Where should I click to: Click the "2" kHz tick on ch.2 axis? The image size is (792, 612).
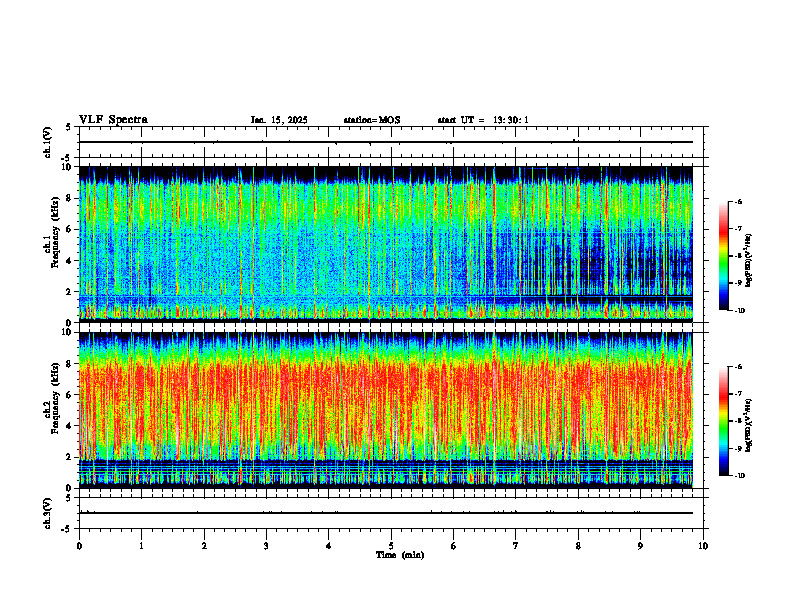tap(70, 457)
